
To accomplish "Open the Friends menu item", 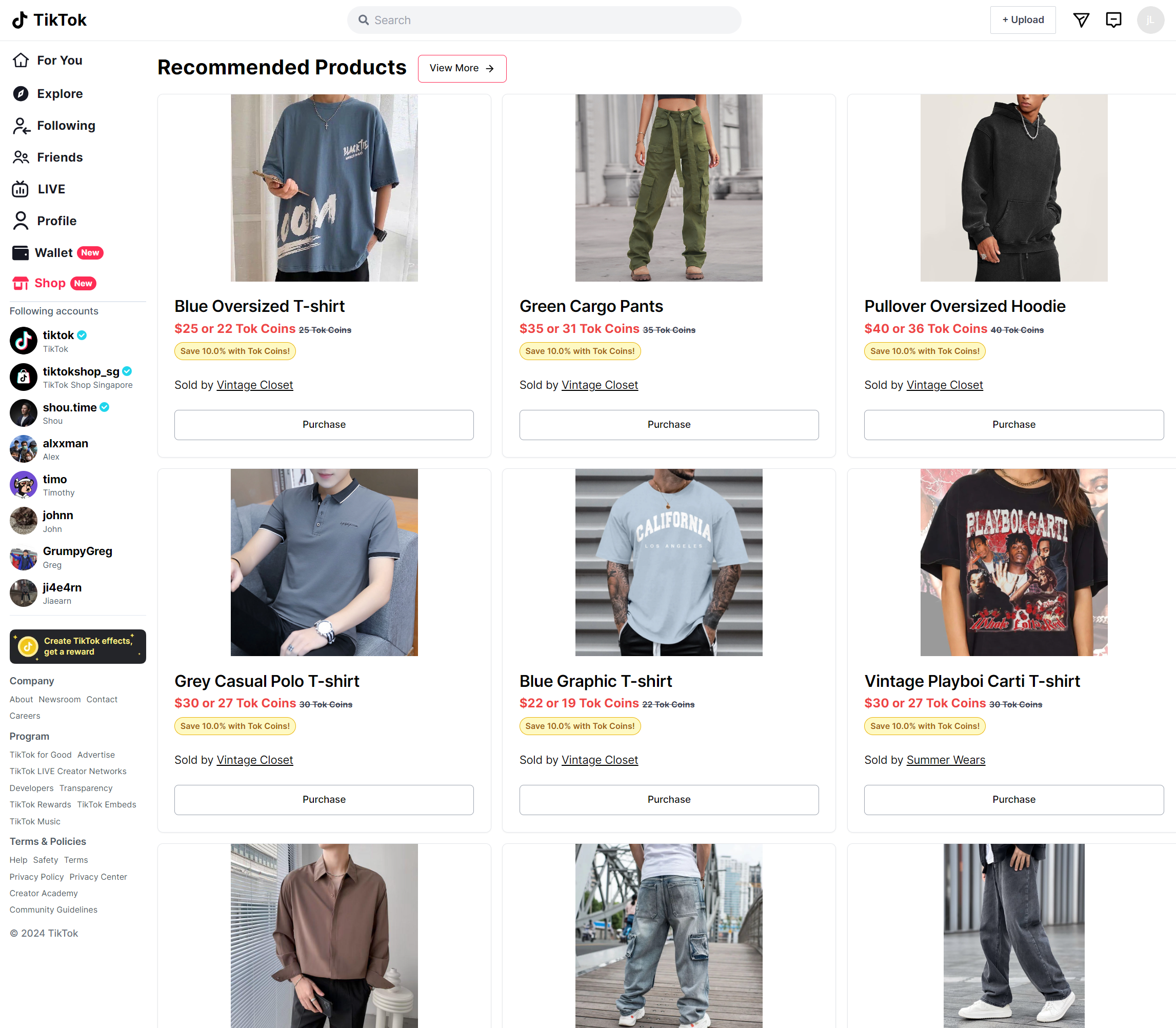I will pos(59,157).
